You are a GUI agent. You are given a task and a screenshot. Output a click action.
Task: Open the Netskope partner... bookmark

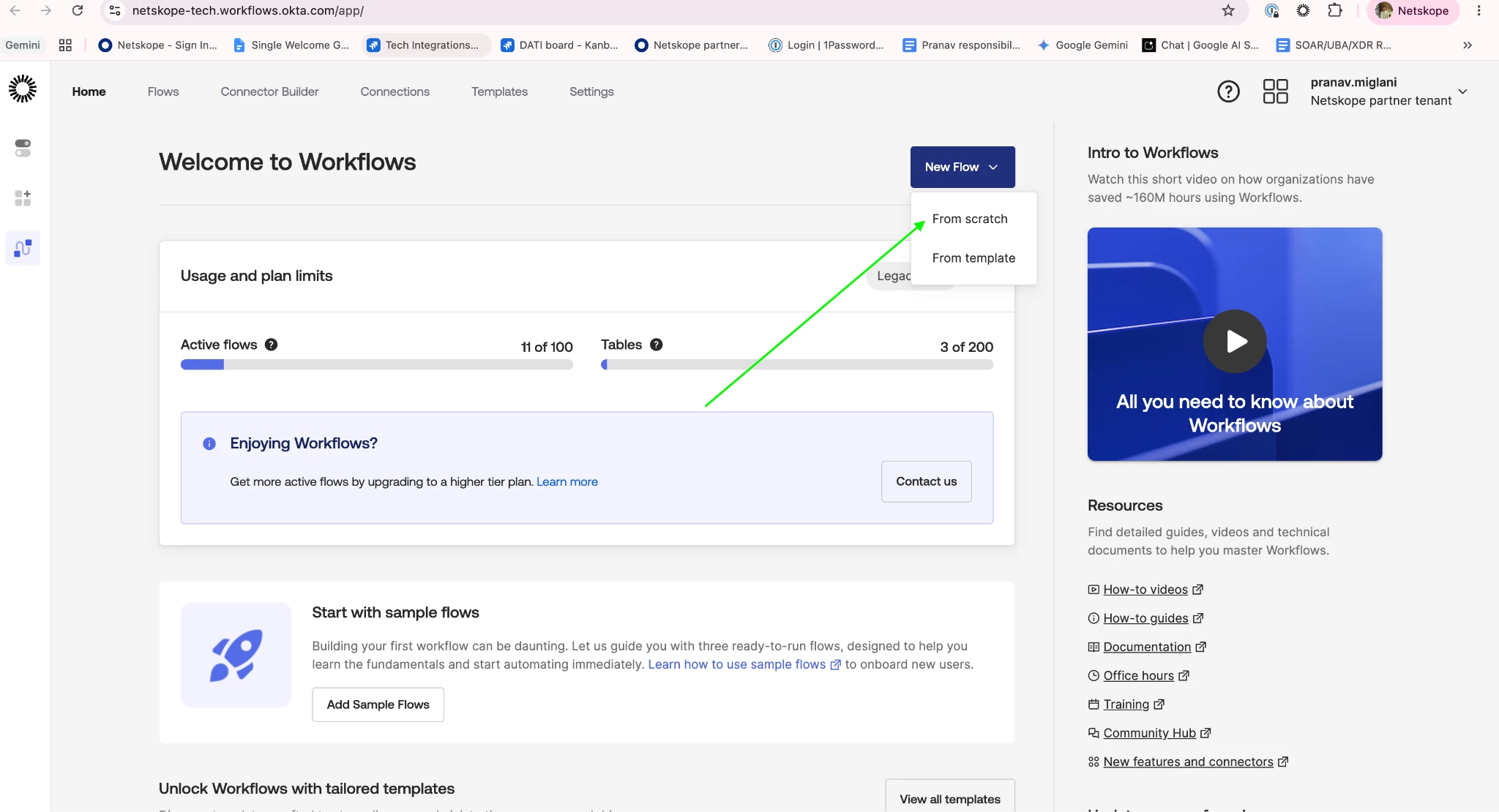pos(692,45)
